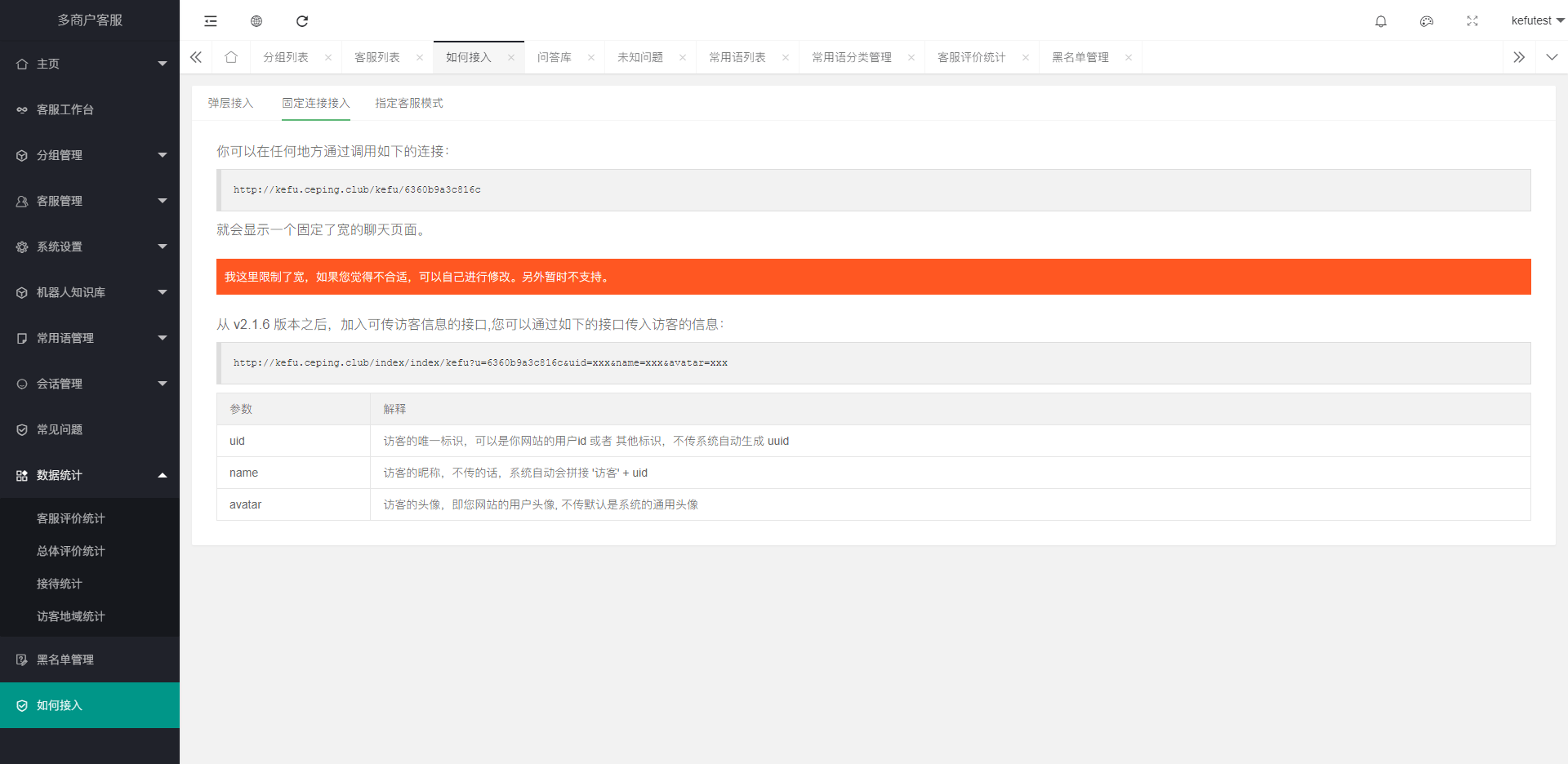Enter fullscreen using the expand icon
Viewport: 1568px width, 764px height.
1472,21
